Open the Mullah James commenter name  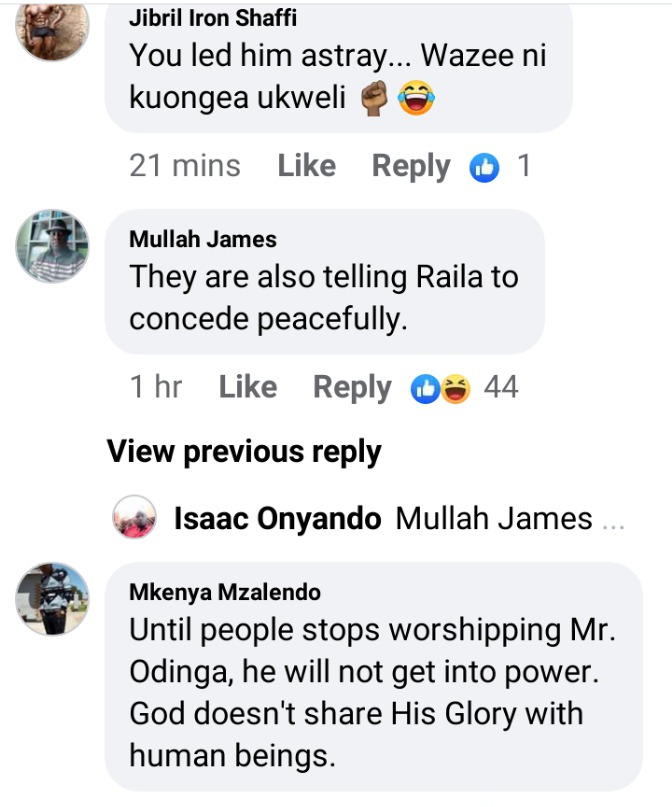203,239
